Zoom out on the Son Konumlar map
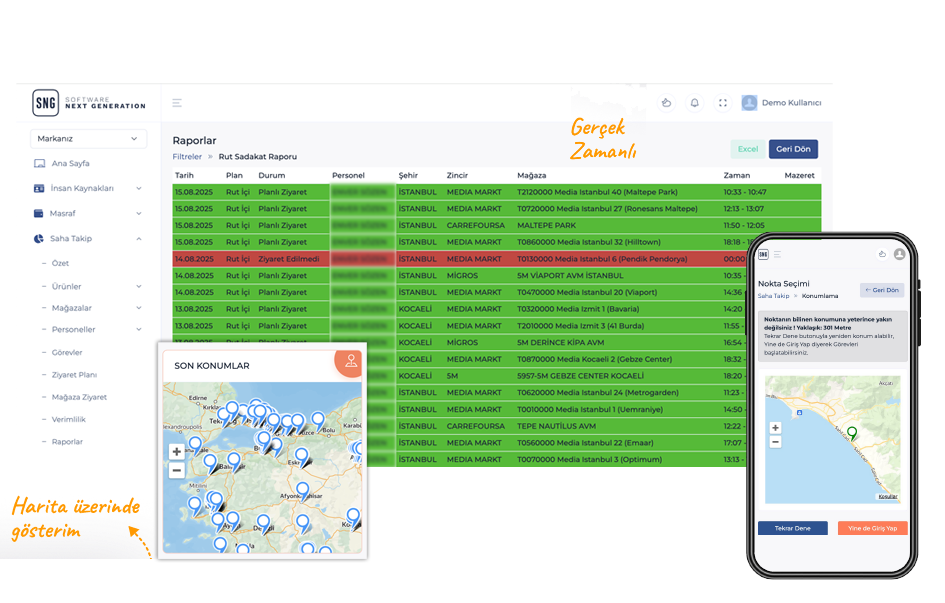Image resolution: width=945 pixels, height=603 pixels. [177, 470]
